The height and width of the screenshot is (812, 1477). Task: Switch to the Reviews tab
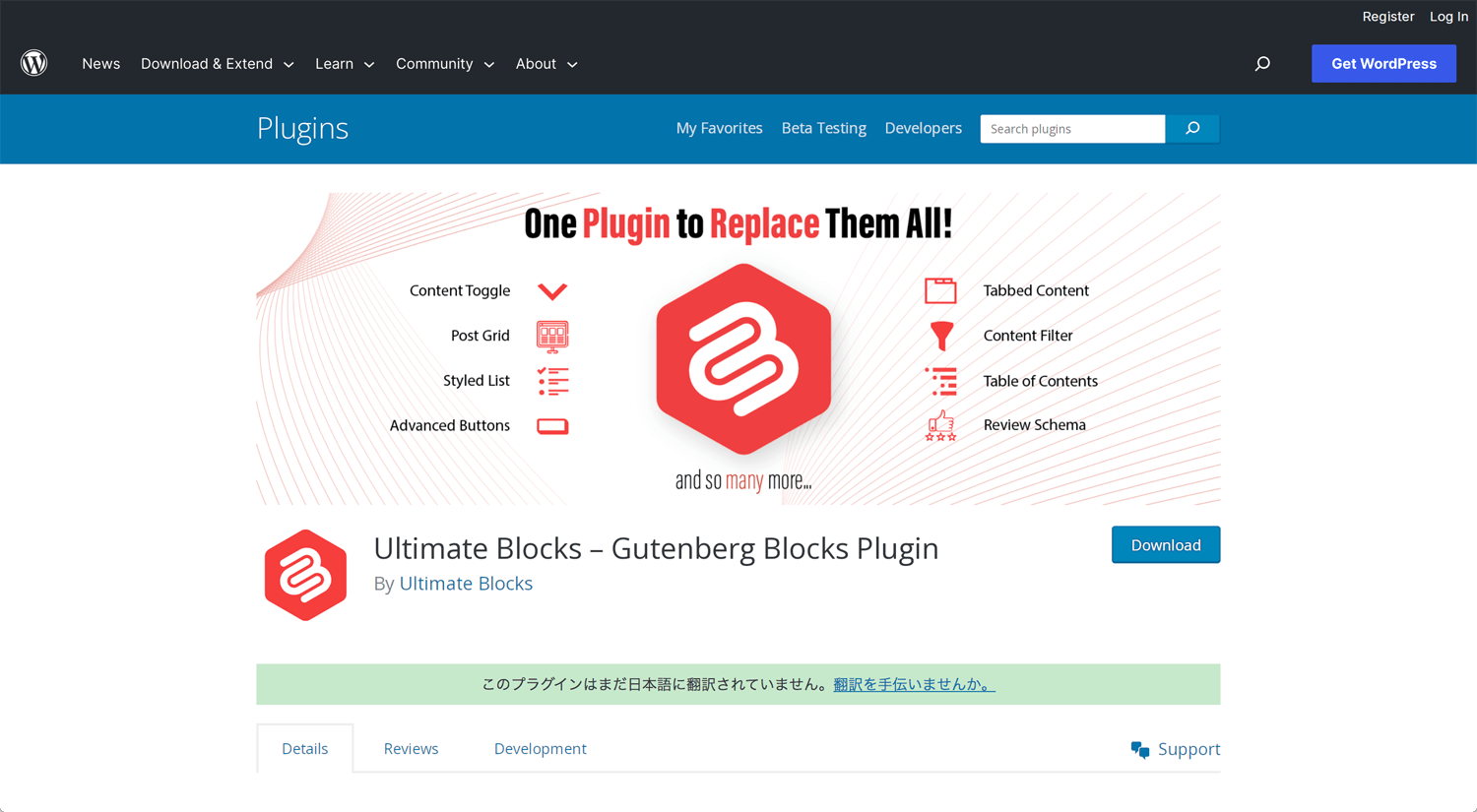[411, 749]
